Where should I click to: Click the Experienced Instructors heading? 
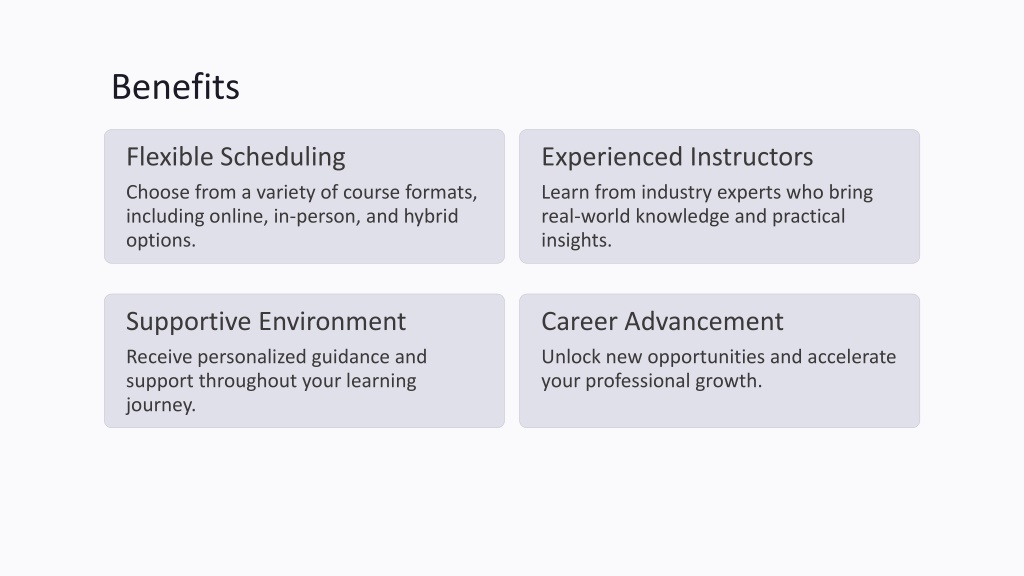pyautogui.click(x=677, y=157)
